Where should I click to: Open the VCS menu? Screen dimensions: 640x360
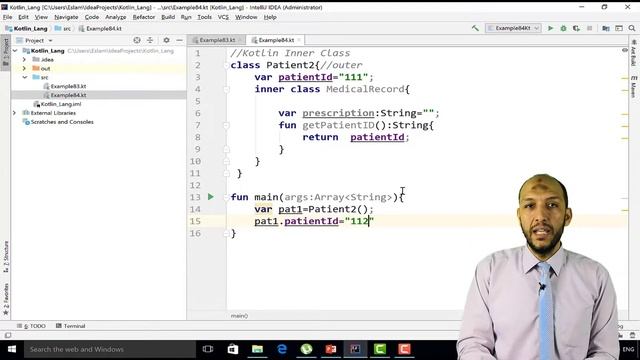click(x=223, y=17)
